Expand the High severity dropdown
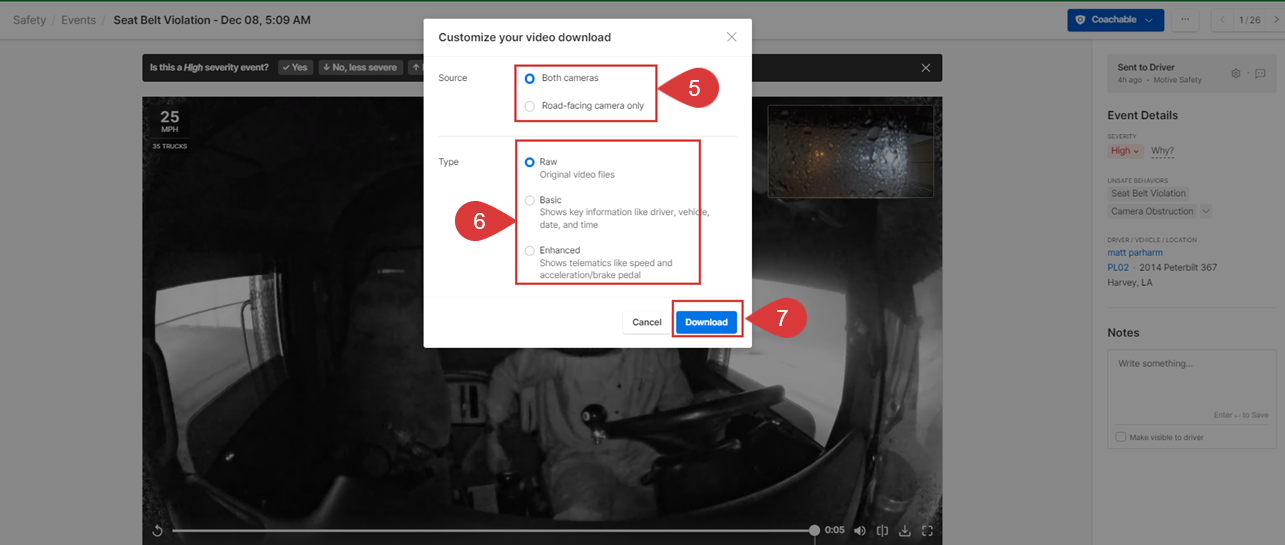 [x=1124, y=151]
